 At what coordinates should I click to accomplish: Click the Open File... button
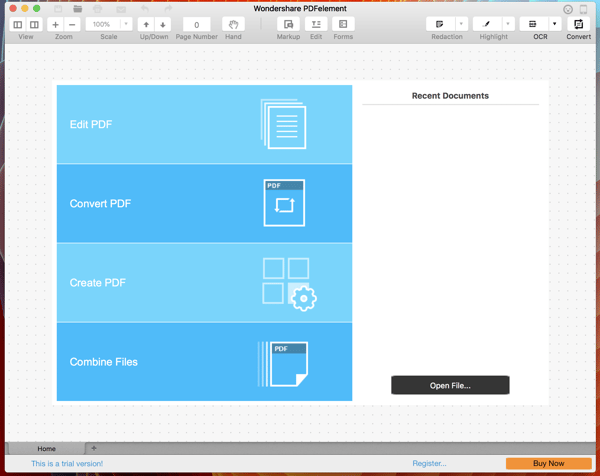(450, 385)
